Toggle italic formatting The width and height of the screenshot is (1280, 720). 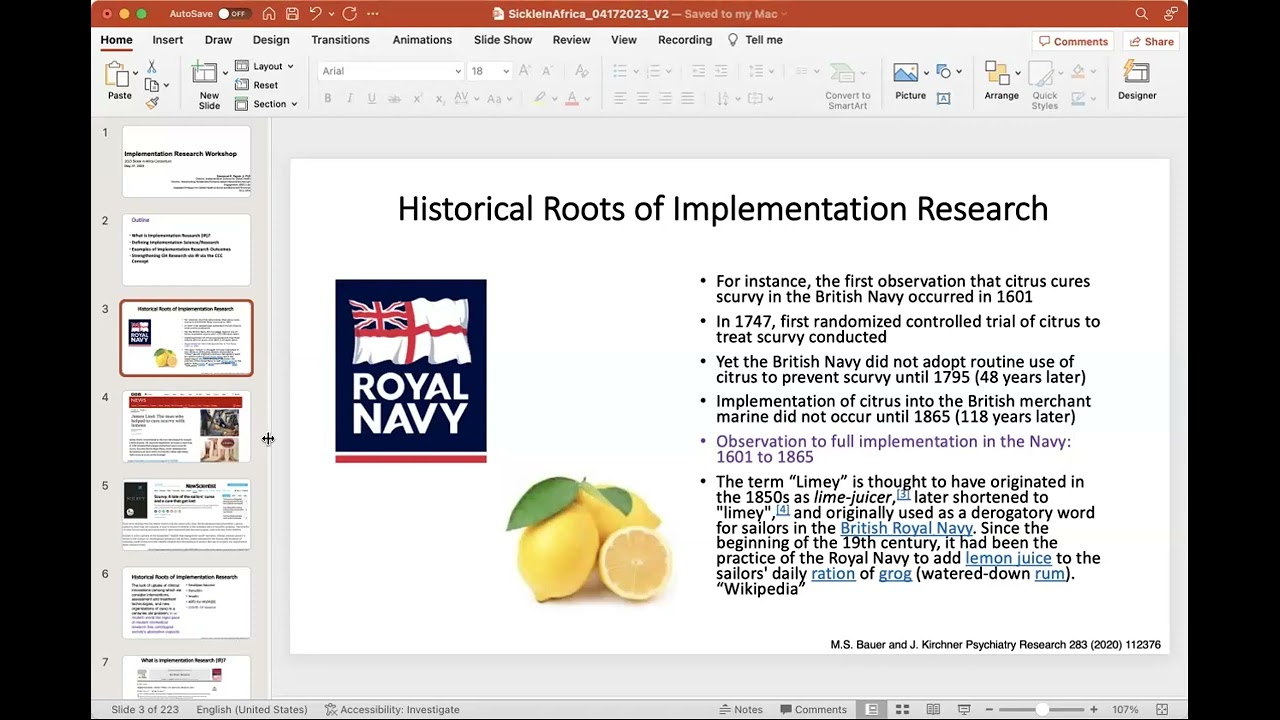350,98
